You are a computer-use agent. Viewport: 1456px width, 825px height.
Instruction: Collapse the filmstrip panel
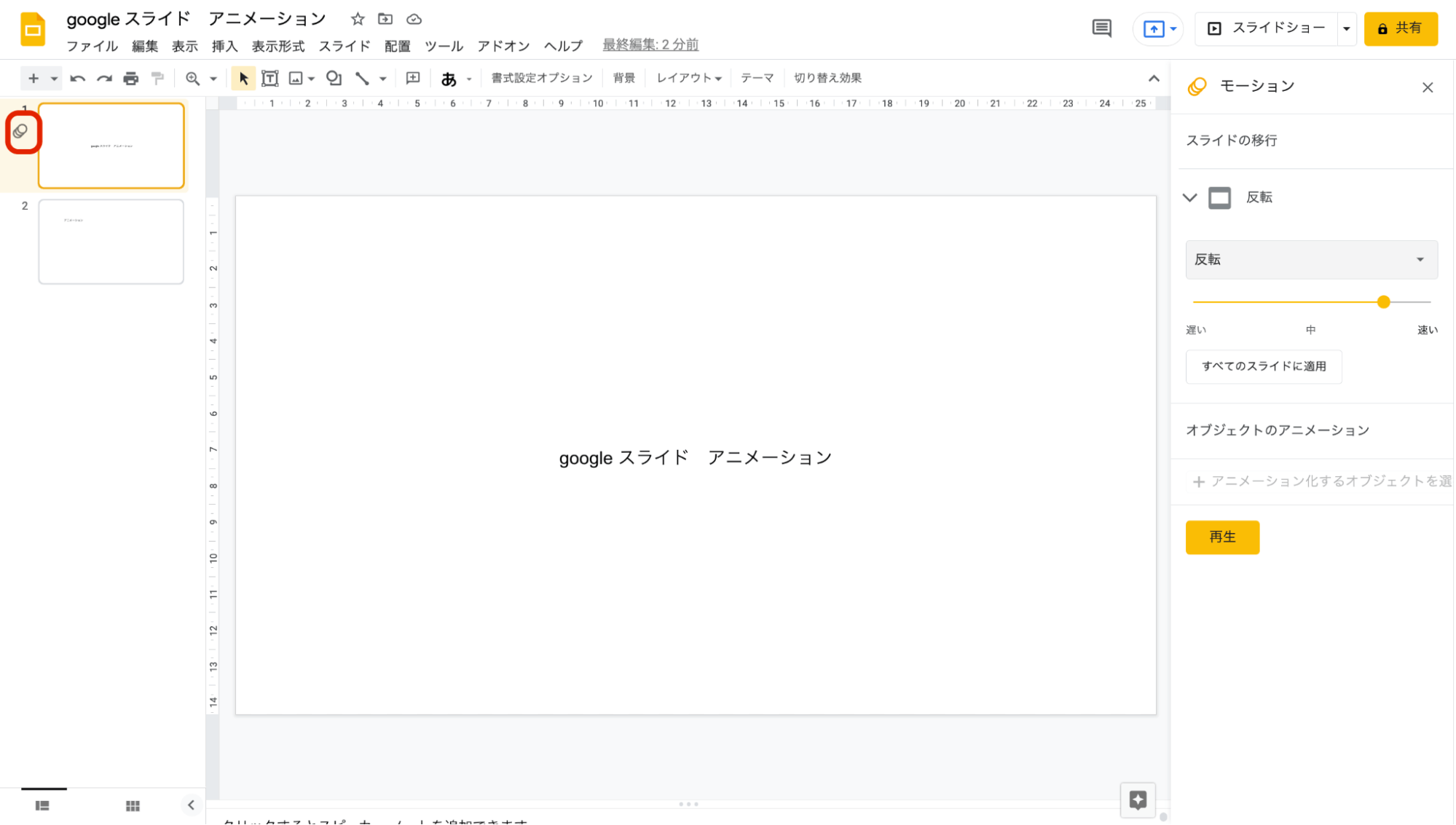point(191,805)
